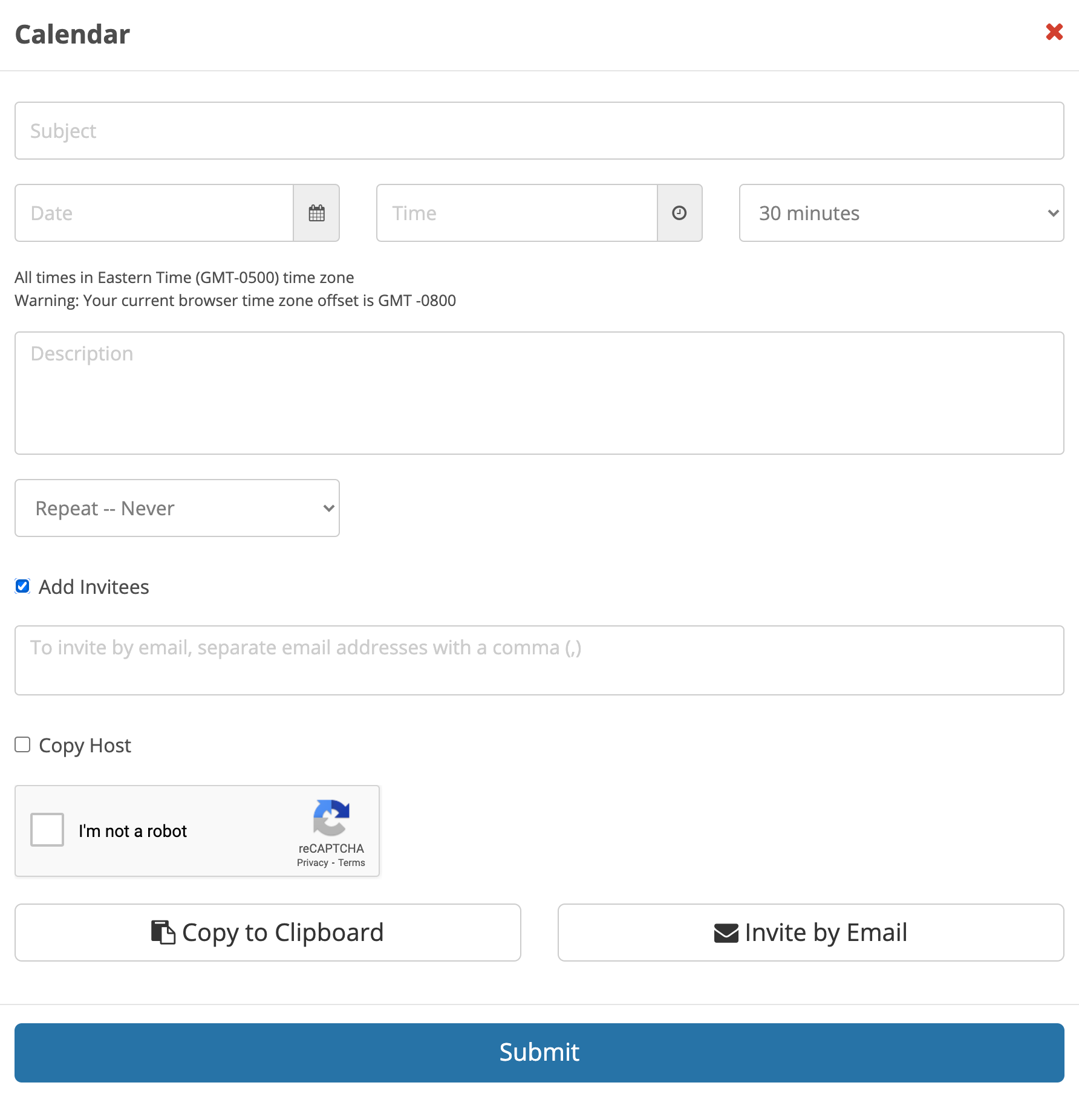
Task: Focus the Subject input field
Action: click(x=538, y=131)
